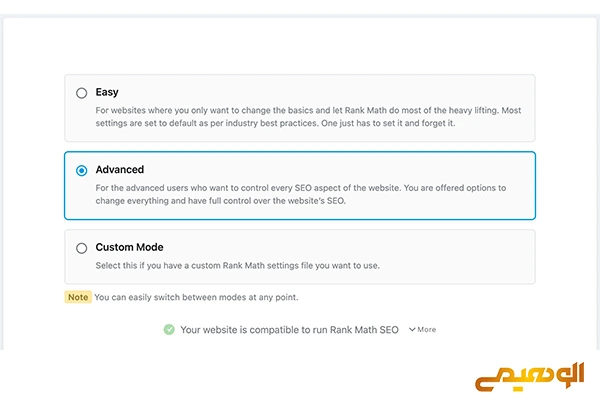Click the yellow Note badge
Image resolution: width=600 pixels, height=400 pixels.
(78, 297)
